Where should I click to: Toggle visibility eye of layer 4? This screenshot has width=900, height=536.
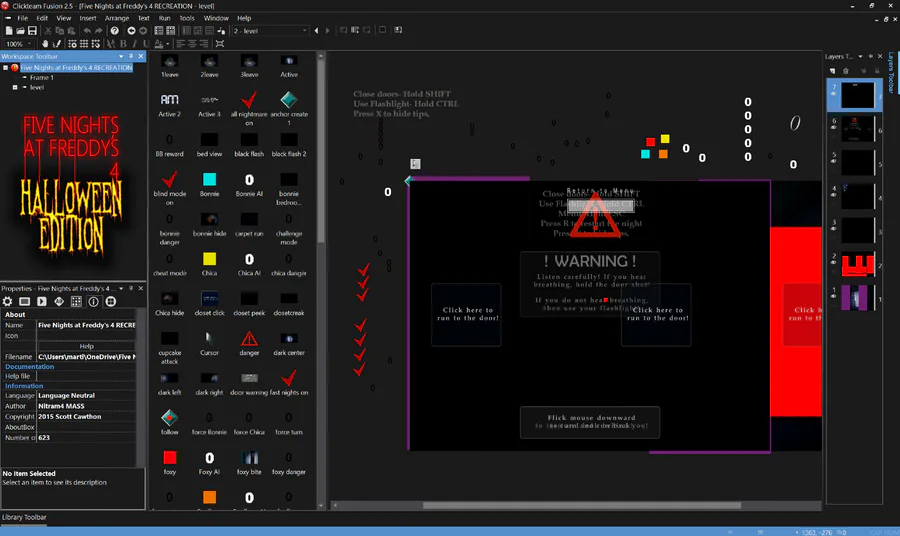pos(833,196)
